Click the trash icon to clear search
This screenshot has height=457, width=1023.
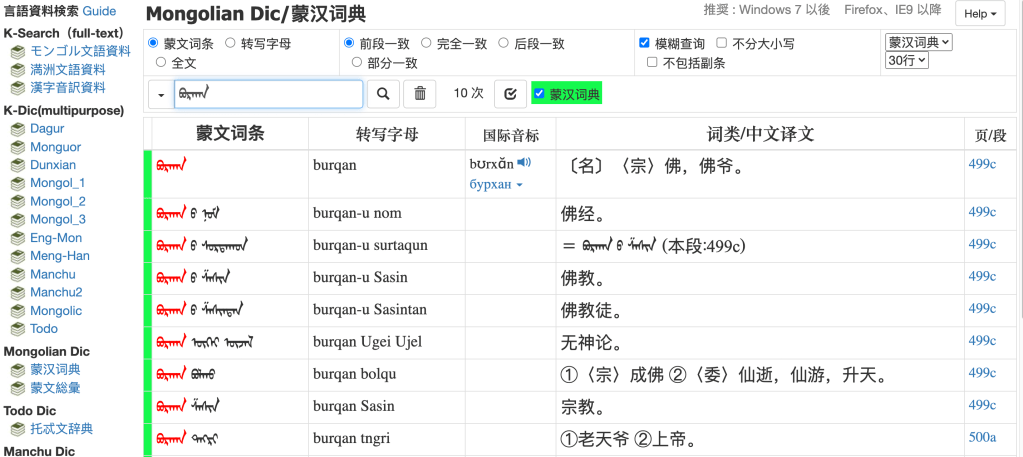pos(420,94)
